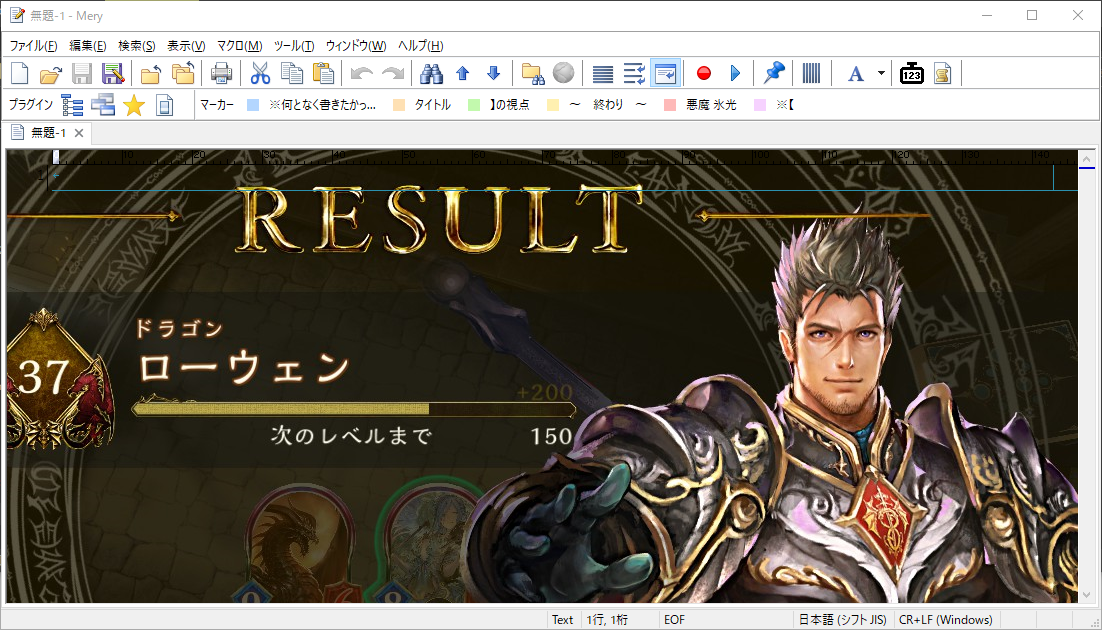Click CR+LF (Windows) line ending status
The width and height of the screenshot is (1102, 630).
tap(946, 619)
